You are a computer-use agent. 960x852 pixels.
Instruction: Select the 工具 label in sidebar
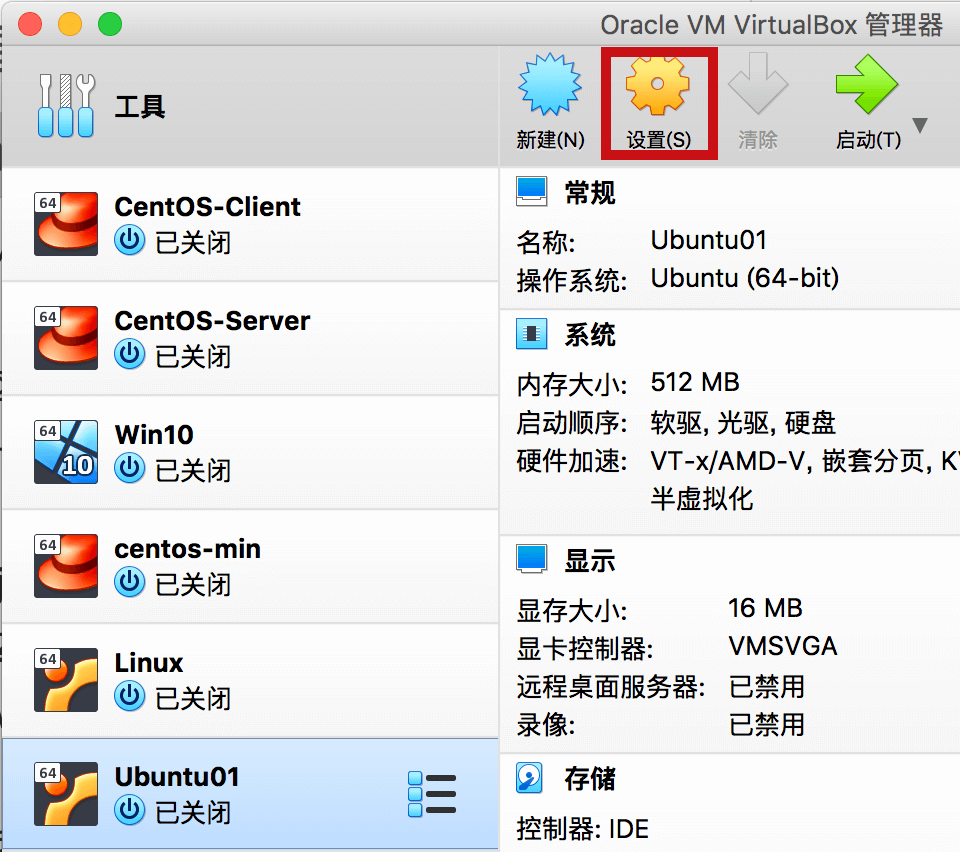coord(140,106)
